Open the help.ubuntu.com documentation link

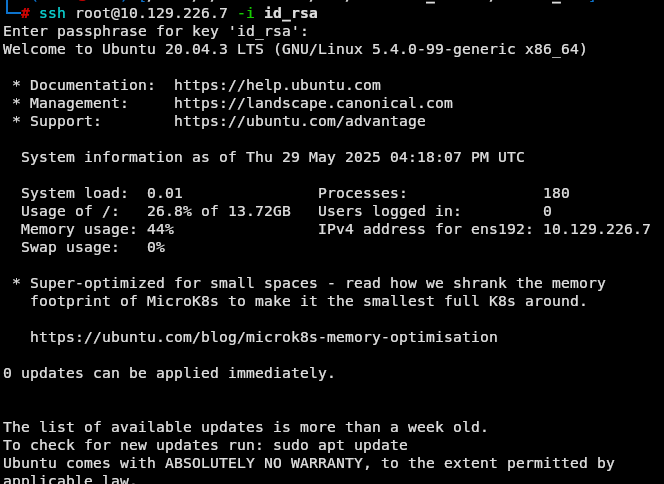[x=277, y=86]
